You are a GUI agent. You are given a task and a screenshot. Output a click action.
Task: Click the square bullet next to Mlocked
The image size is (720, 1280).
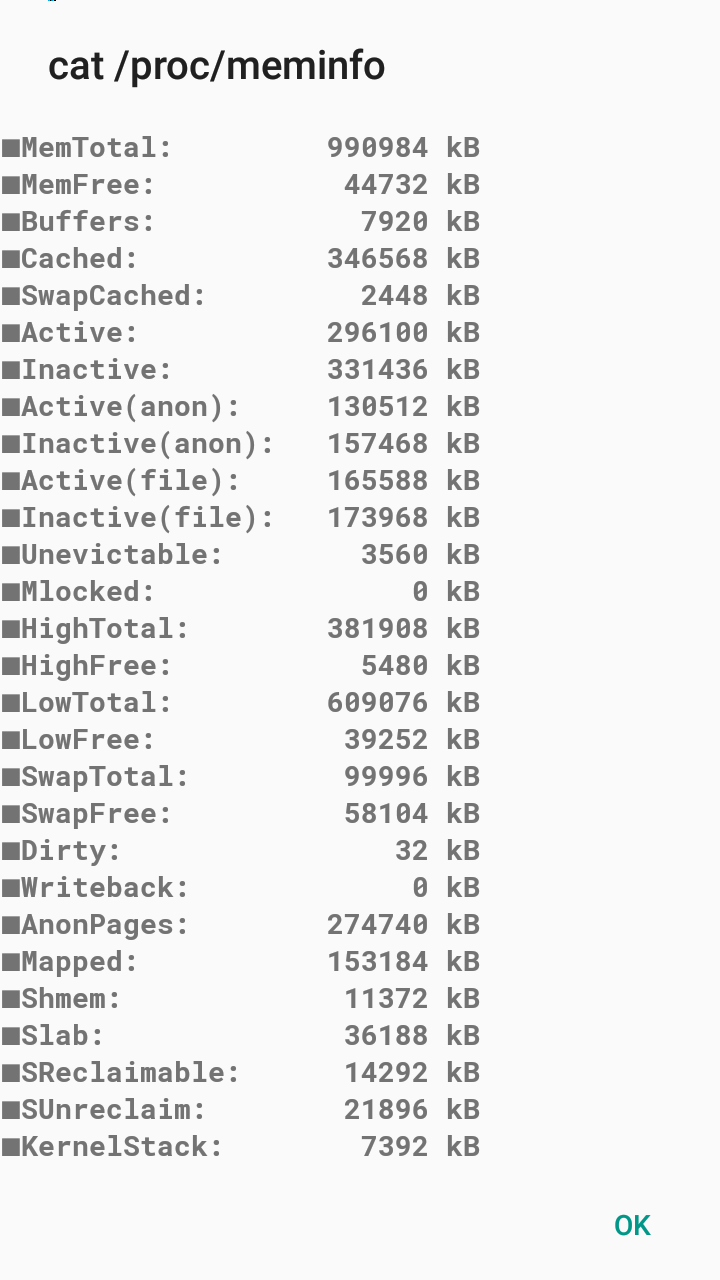coord(11,593)
